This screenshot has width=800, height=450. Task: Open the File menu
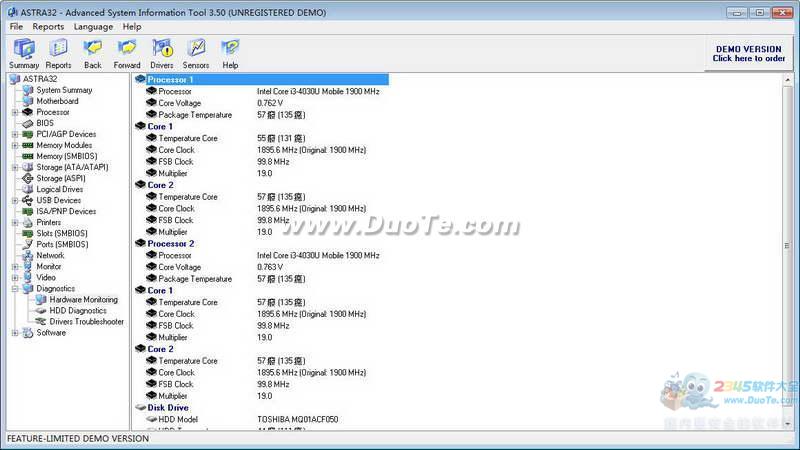(x=16, y=27)
